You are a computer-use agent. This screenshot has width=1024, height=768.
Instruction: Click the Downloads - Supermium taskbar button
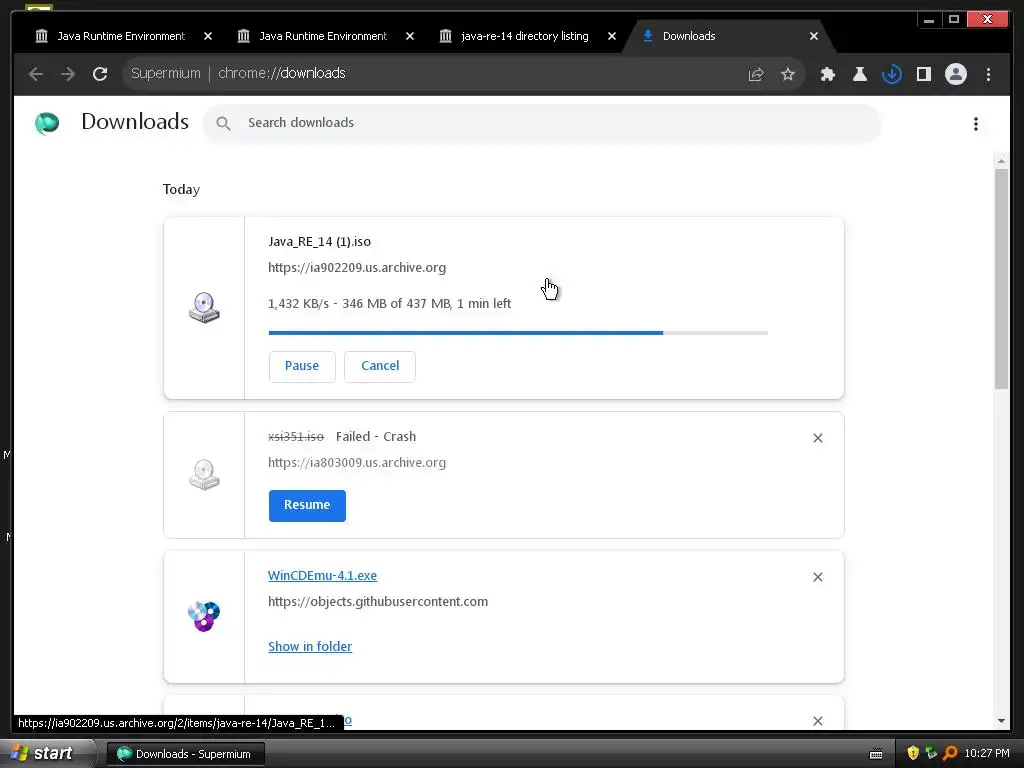point(185,754)
